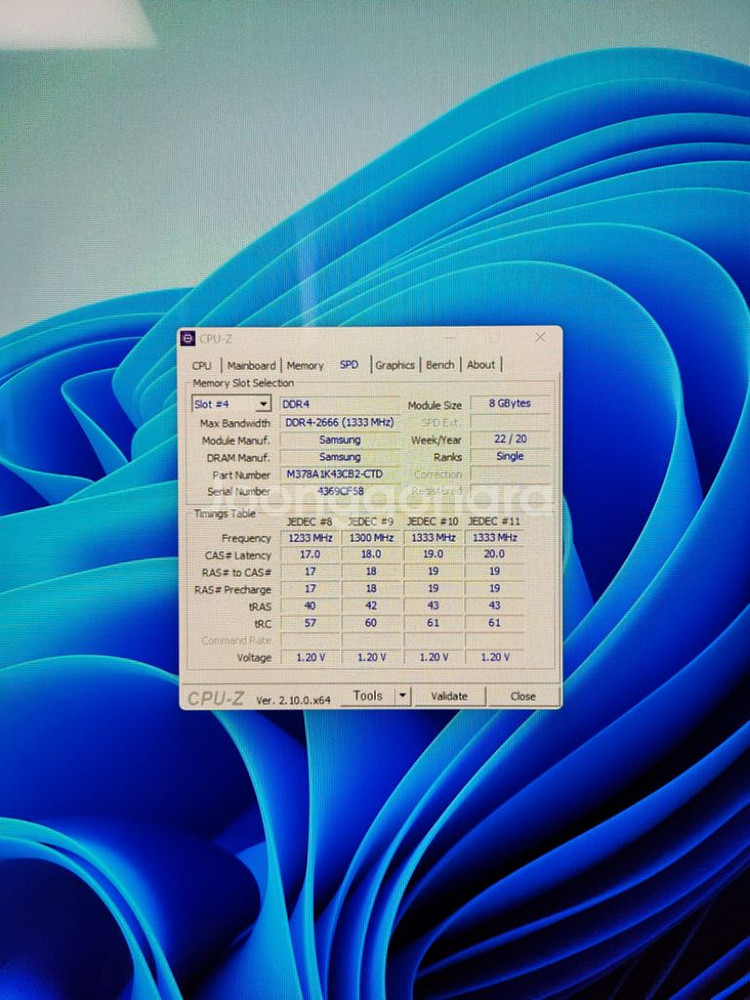Click tRC value 57

point(310,622)
